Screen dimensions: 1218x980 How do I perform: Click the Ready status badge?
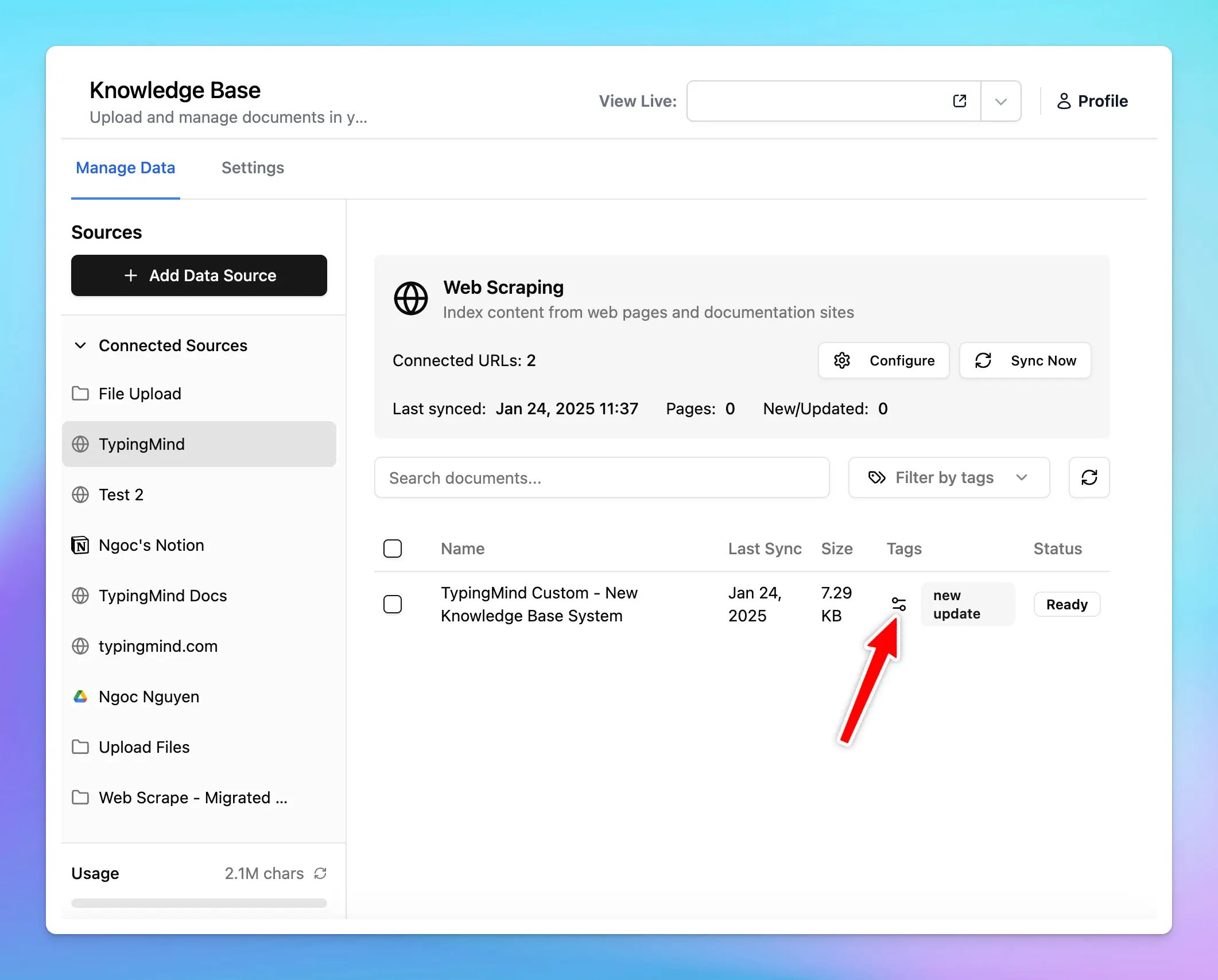click(1066, 604)
